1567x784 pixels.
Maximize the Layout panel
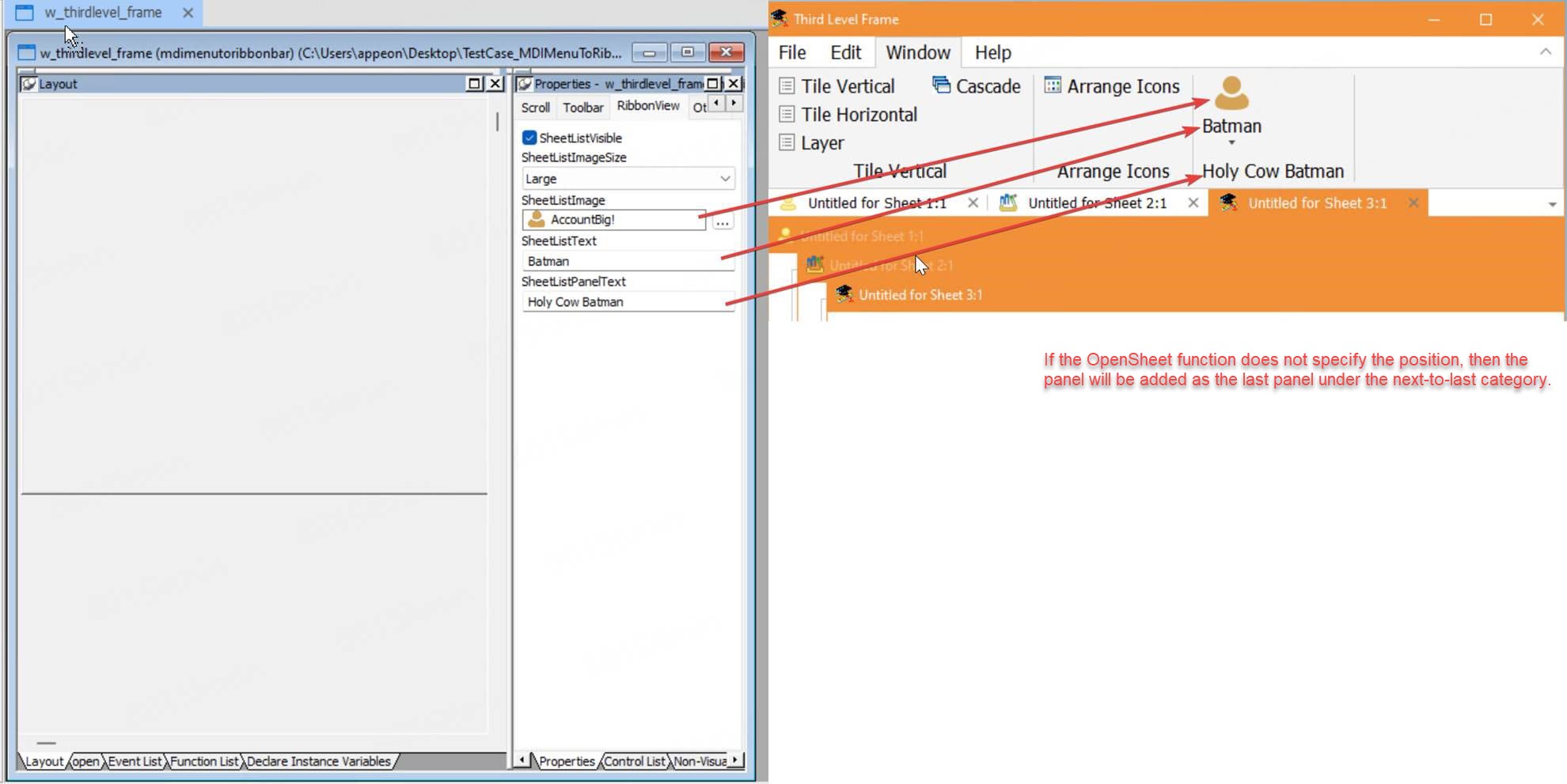tap(474, 84)
